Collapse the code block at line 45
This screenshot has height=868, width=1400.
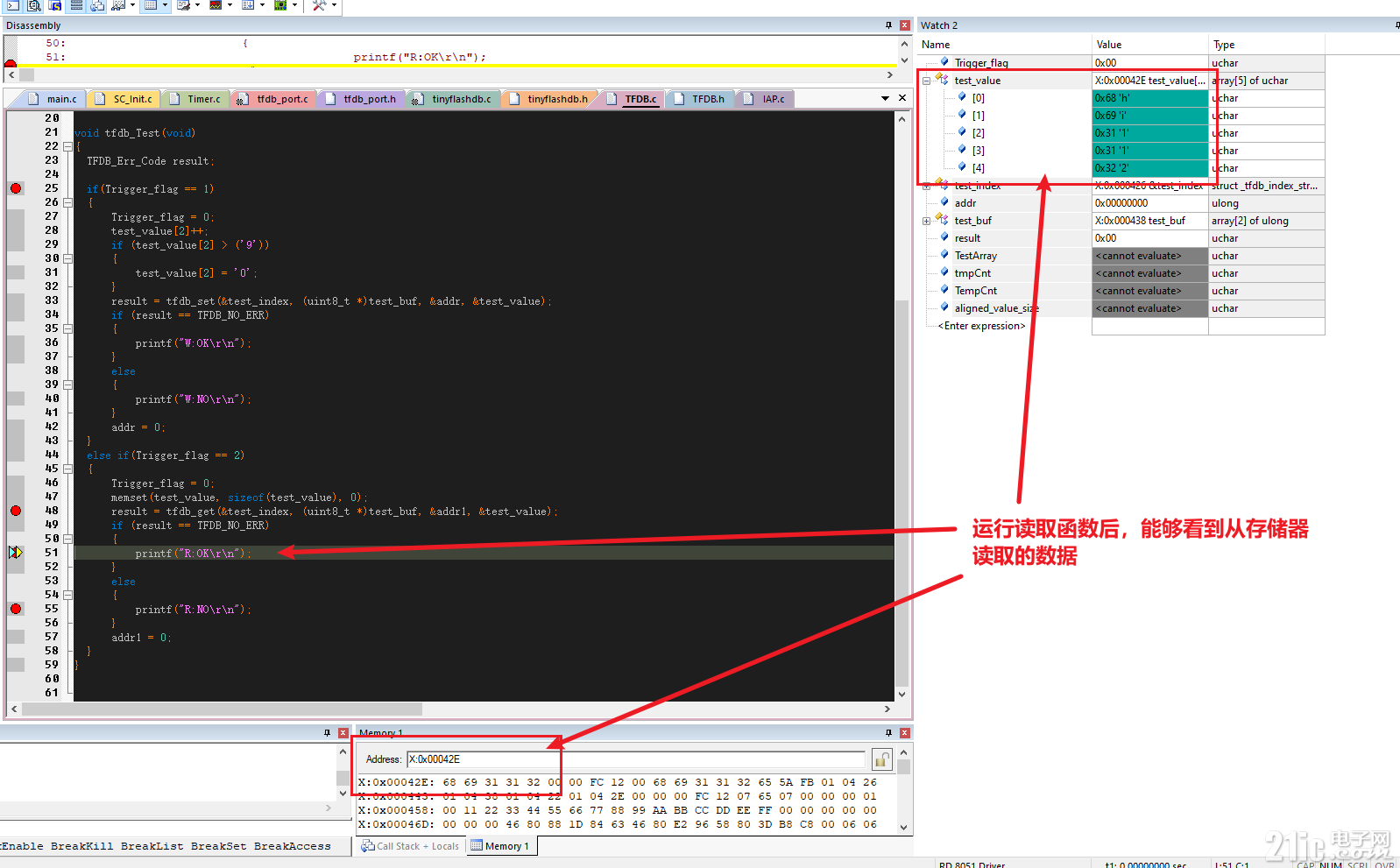click(x=67, y=469)
